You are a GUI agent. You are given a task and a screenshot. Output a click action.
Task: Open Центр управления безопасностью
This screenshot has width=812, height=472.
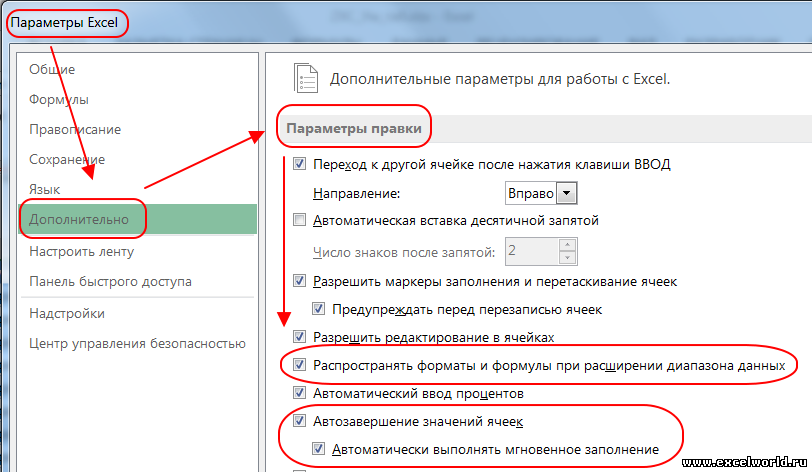click(x=137, y=344)
